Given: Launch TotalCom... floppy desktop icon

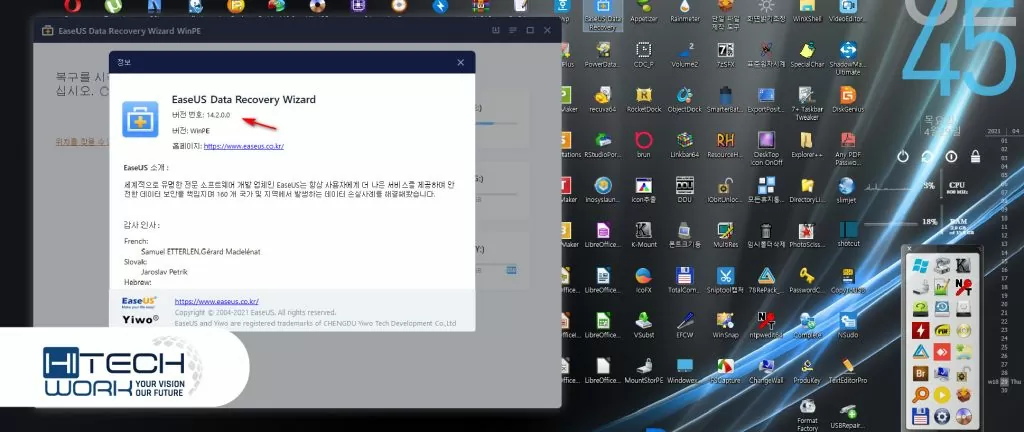Looking at the screenshot, I should 684,280.
